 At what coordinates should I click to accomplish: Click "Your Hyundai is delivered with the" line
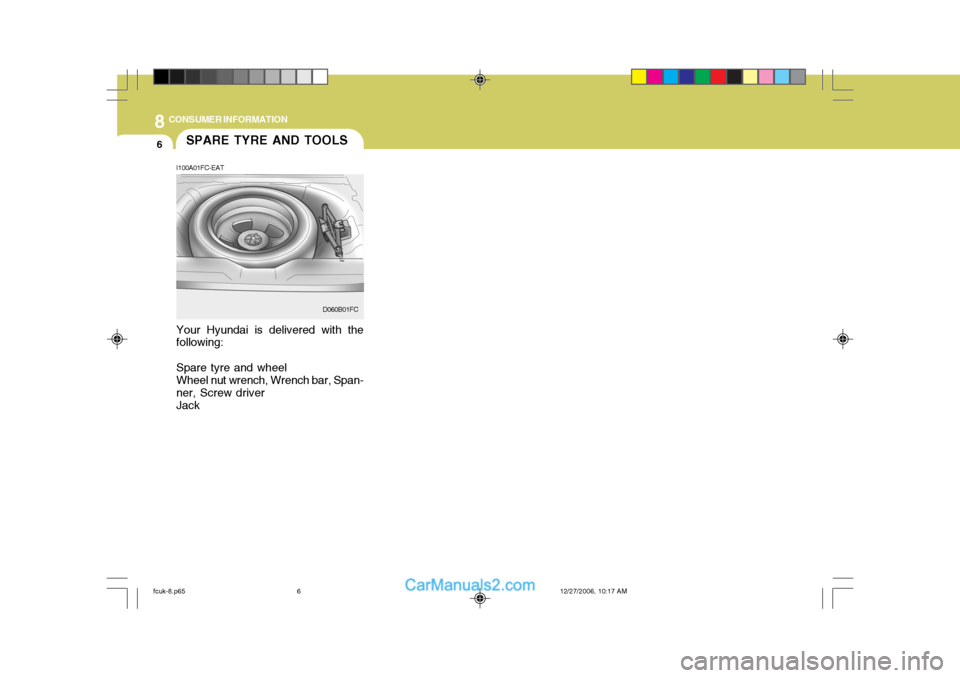(x=269, y=330)
